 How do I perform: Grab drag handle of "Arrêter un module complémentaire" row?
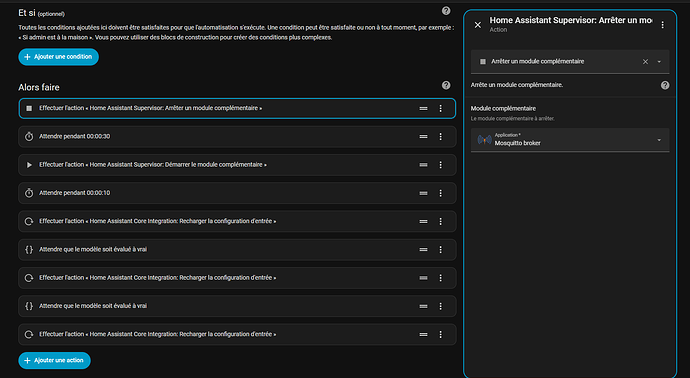[x=423, y=108]
